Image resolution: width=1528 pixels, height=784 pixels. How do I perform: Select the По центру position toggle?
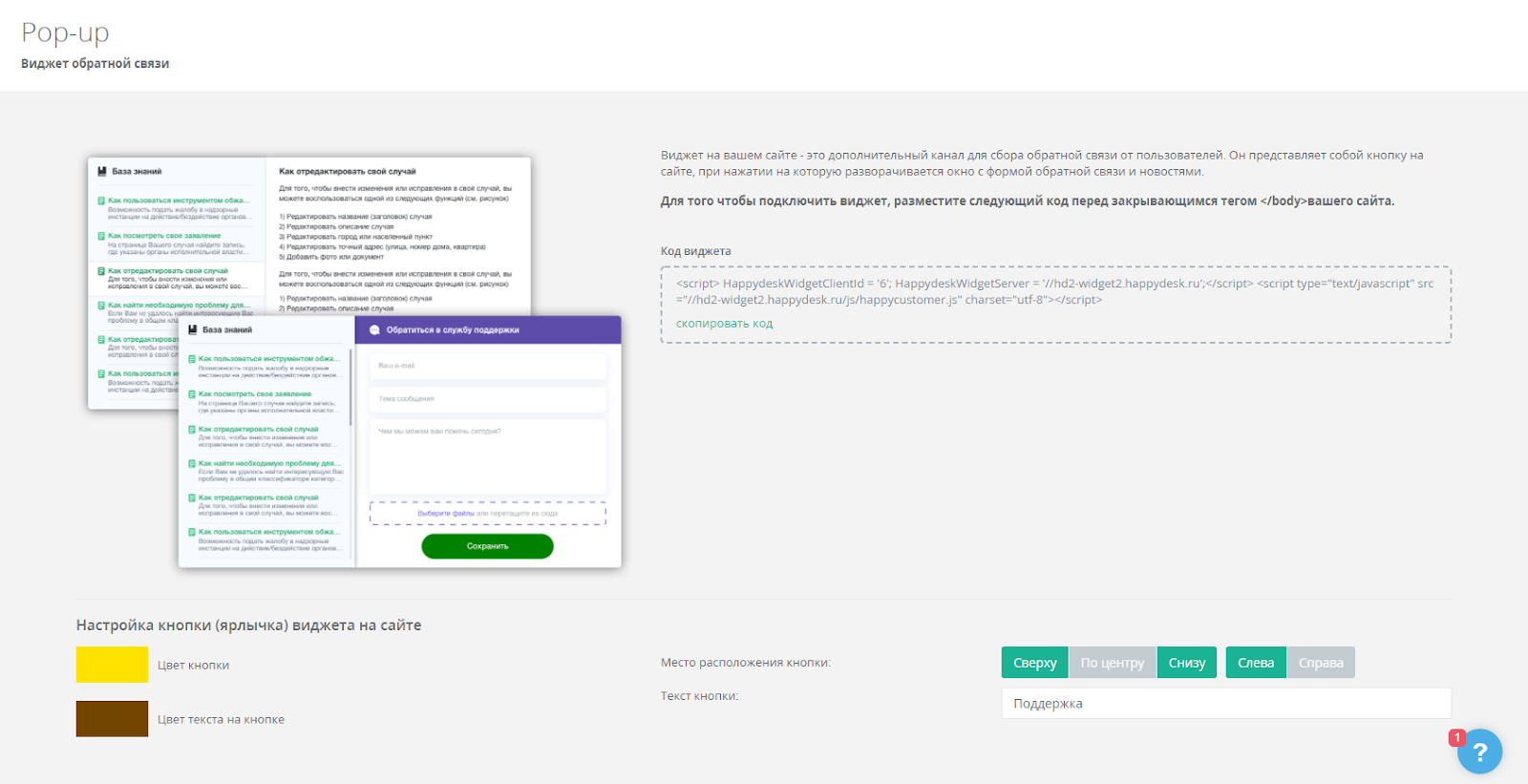(1113, 663)
